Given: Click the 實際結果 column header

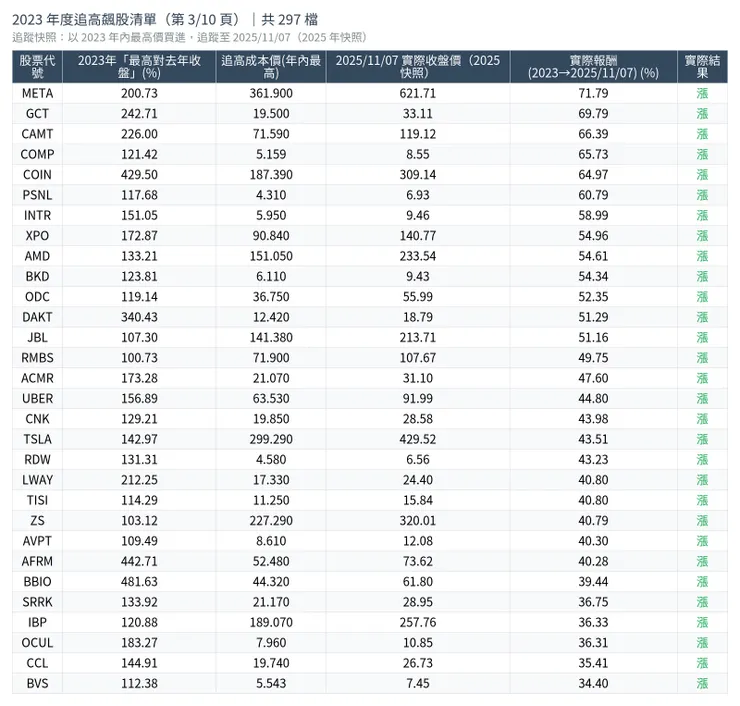Looking at the screenshot, I should point(702,67).
